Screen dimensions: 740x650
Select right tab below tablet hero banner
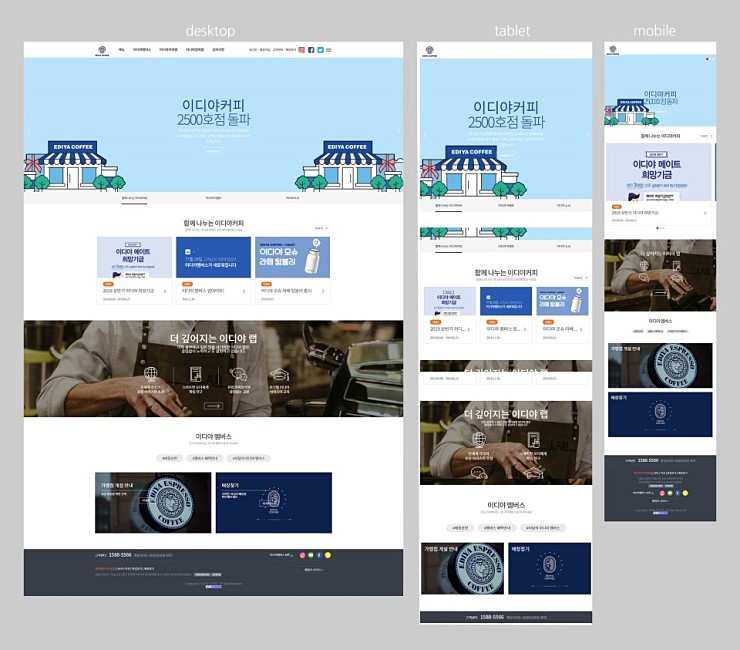tap(563, 206)
